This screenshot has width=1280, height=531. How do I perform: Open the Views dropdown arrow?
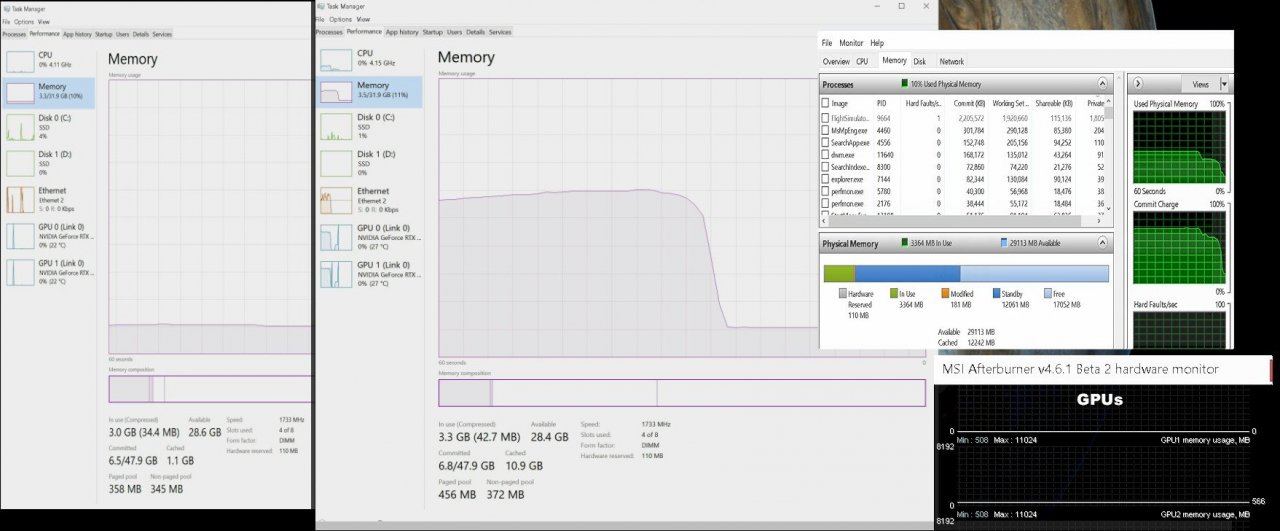1224,85
